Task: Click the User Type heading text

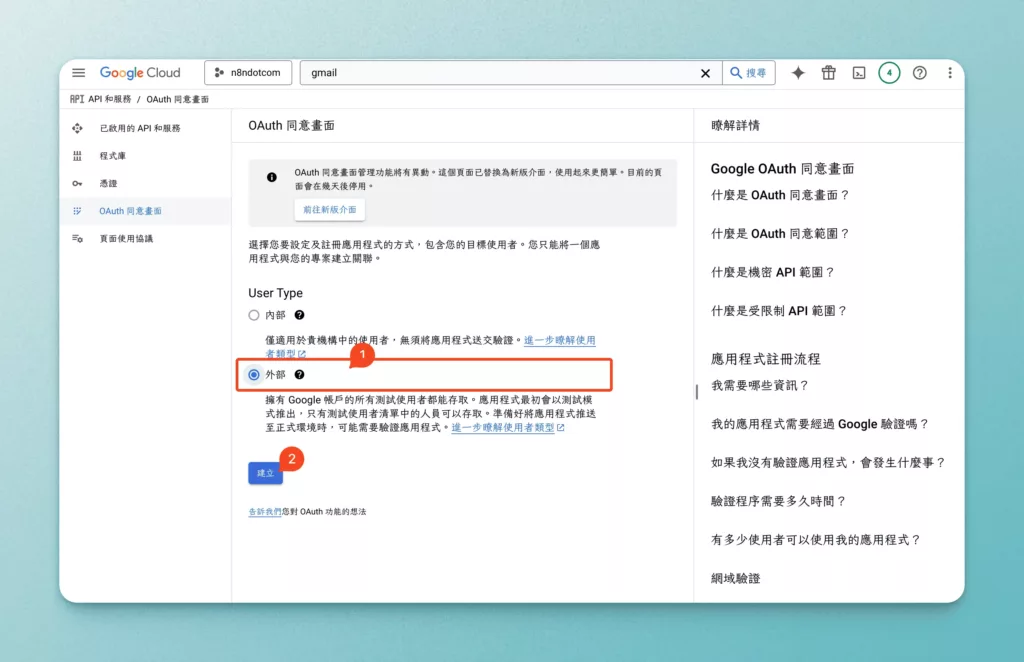Action: (x=275, y=293)
